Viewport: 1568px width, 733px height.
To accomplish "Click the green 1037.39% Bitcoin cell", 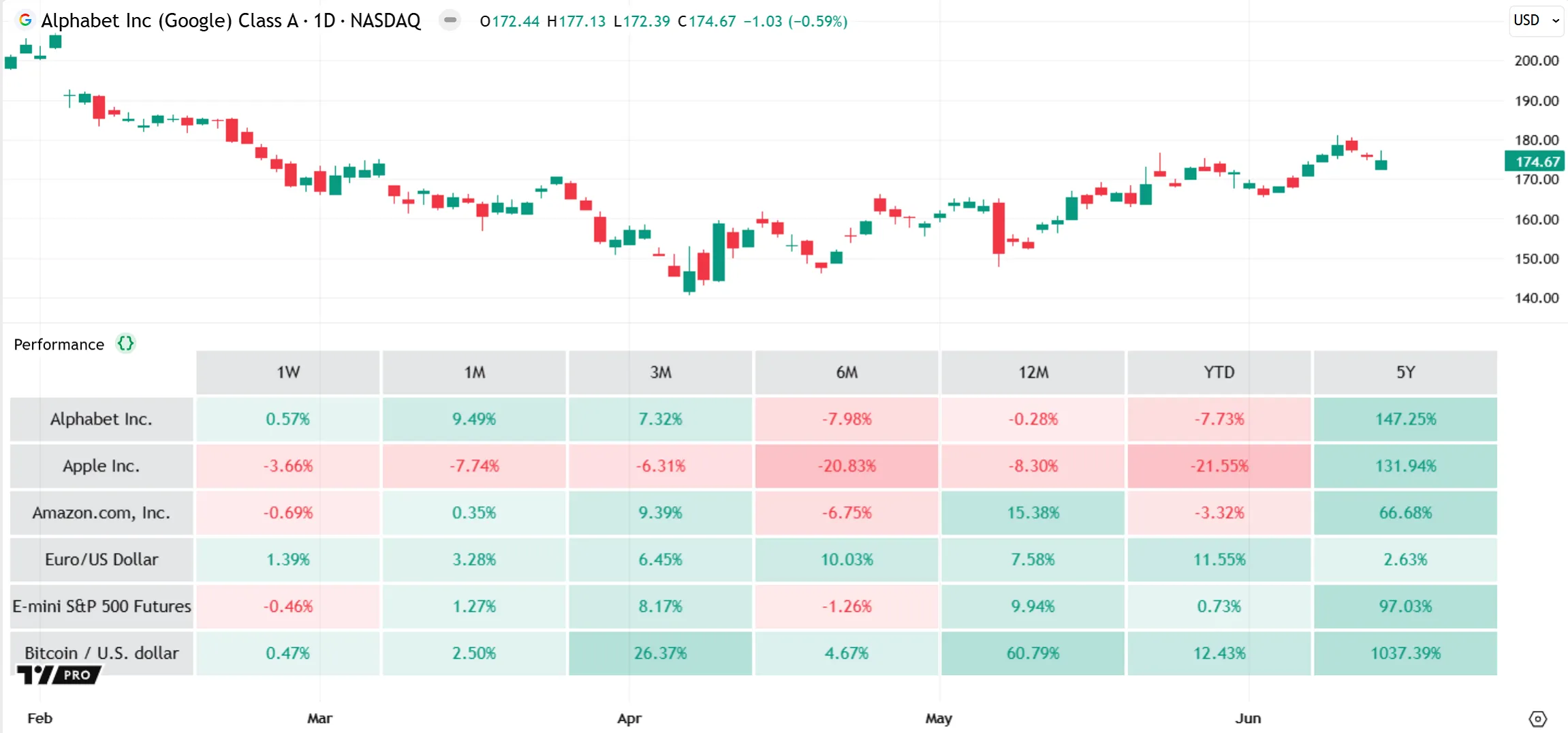I will 1405,653.
